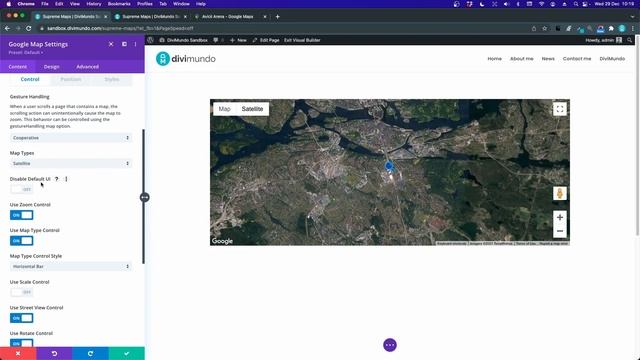
Task: Open the Chrome Bookmarks menu
Action: [119, 4]
